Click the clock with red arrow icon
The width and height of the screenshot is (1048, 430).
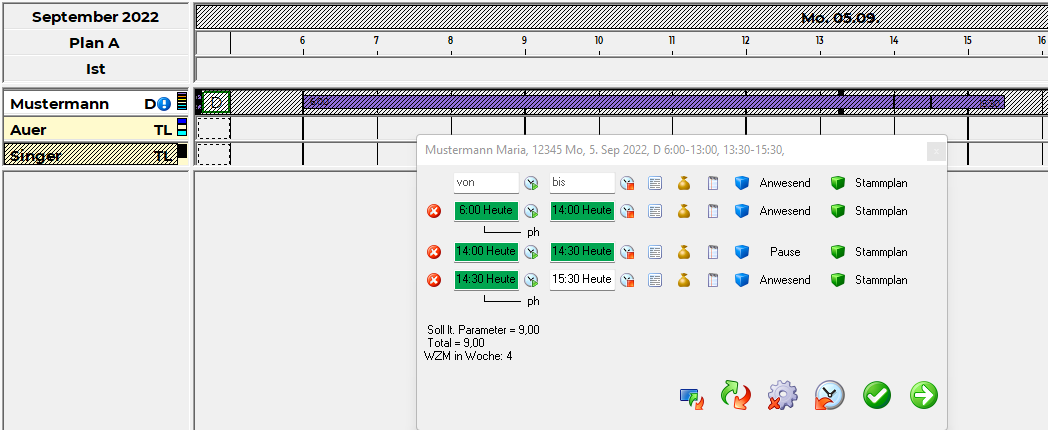click(x=829, y=396)
